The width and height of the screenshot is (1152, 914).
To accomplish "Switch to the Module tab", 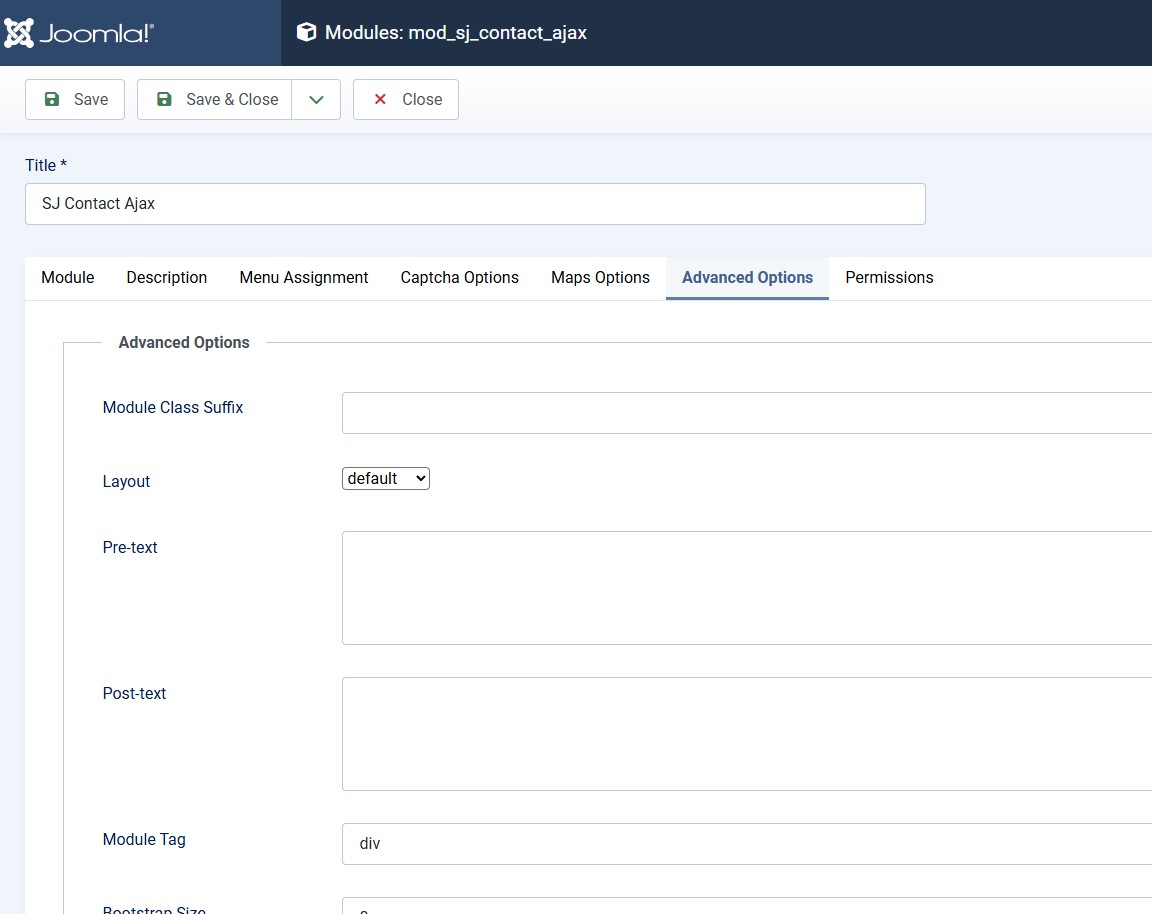I will coord(68,278).
